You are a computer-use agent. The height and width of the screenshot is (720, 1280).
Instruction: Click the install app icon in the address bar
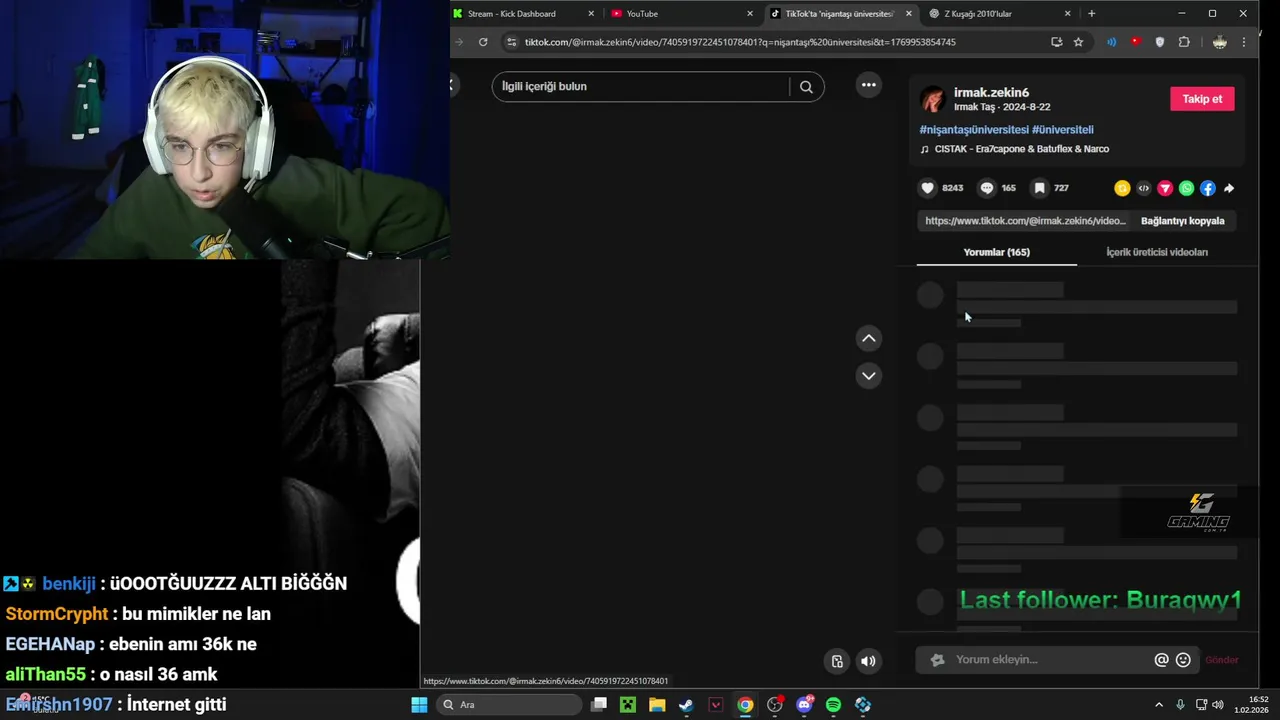[x=1056, y=42]
